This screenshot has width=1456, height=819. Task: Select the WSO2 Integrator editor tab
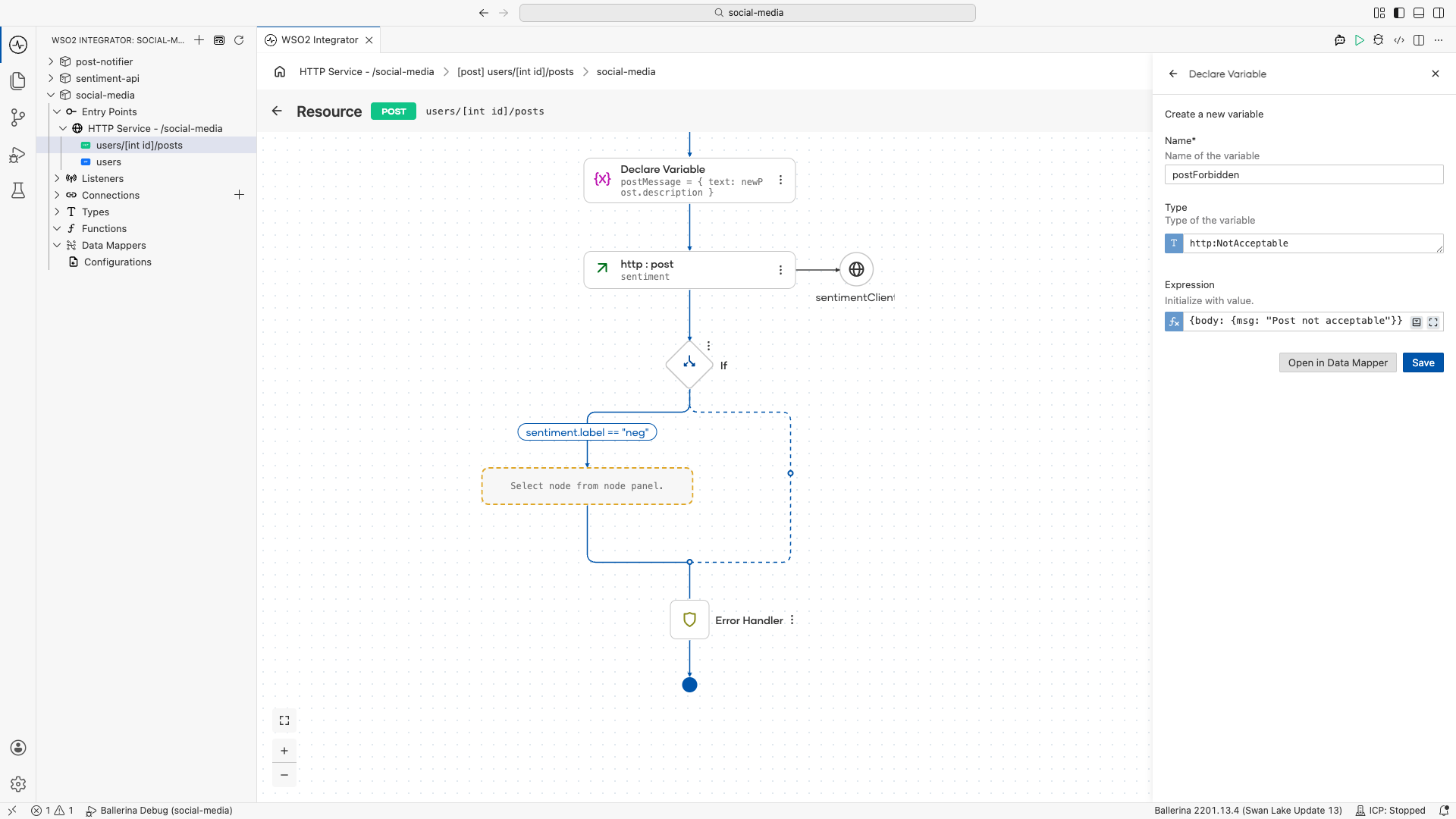[319, 40]
